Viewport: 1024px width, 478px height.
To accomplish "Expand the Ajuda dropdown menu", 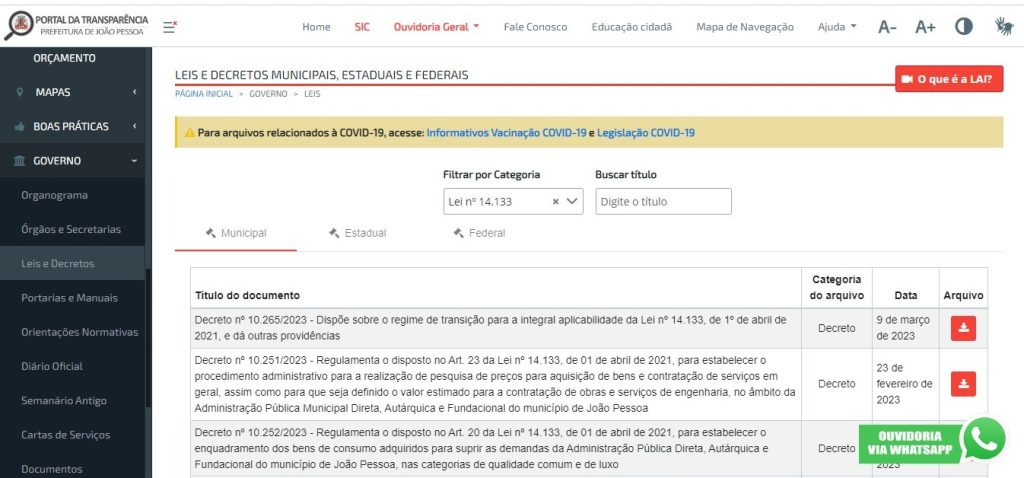I will pyautogui.click(x=837, y=27).
